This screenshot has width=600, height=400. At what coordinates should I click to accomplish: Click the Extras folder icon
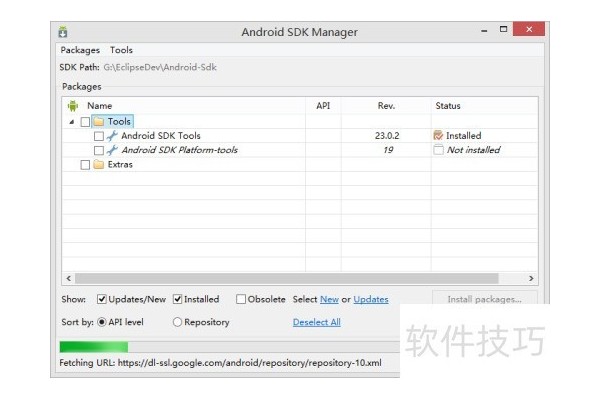99,165
